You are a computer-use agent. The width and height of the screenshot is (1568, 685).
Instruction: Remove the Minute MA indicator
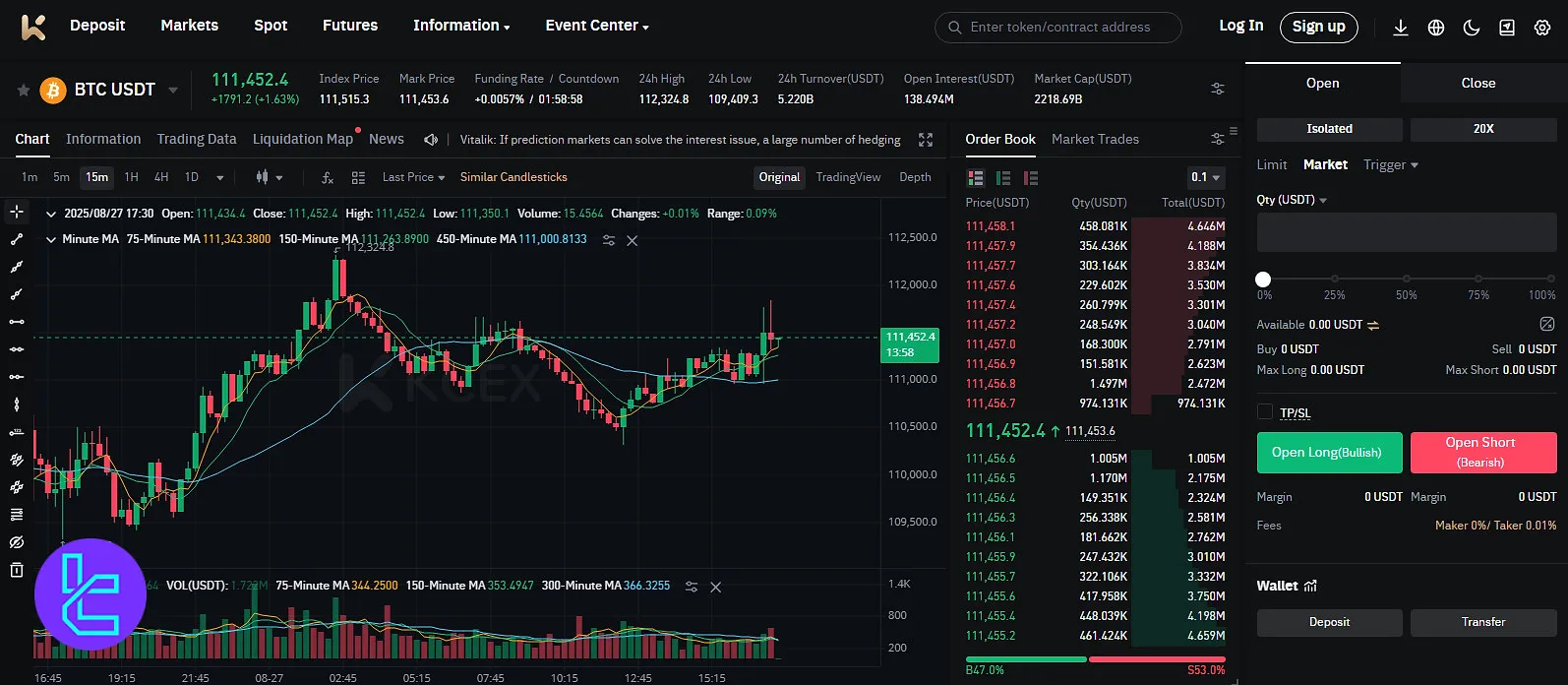click(x=633, y=240)
